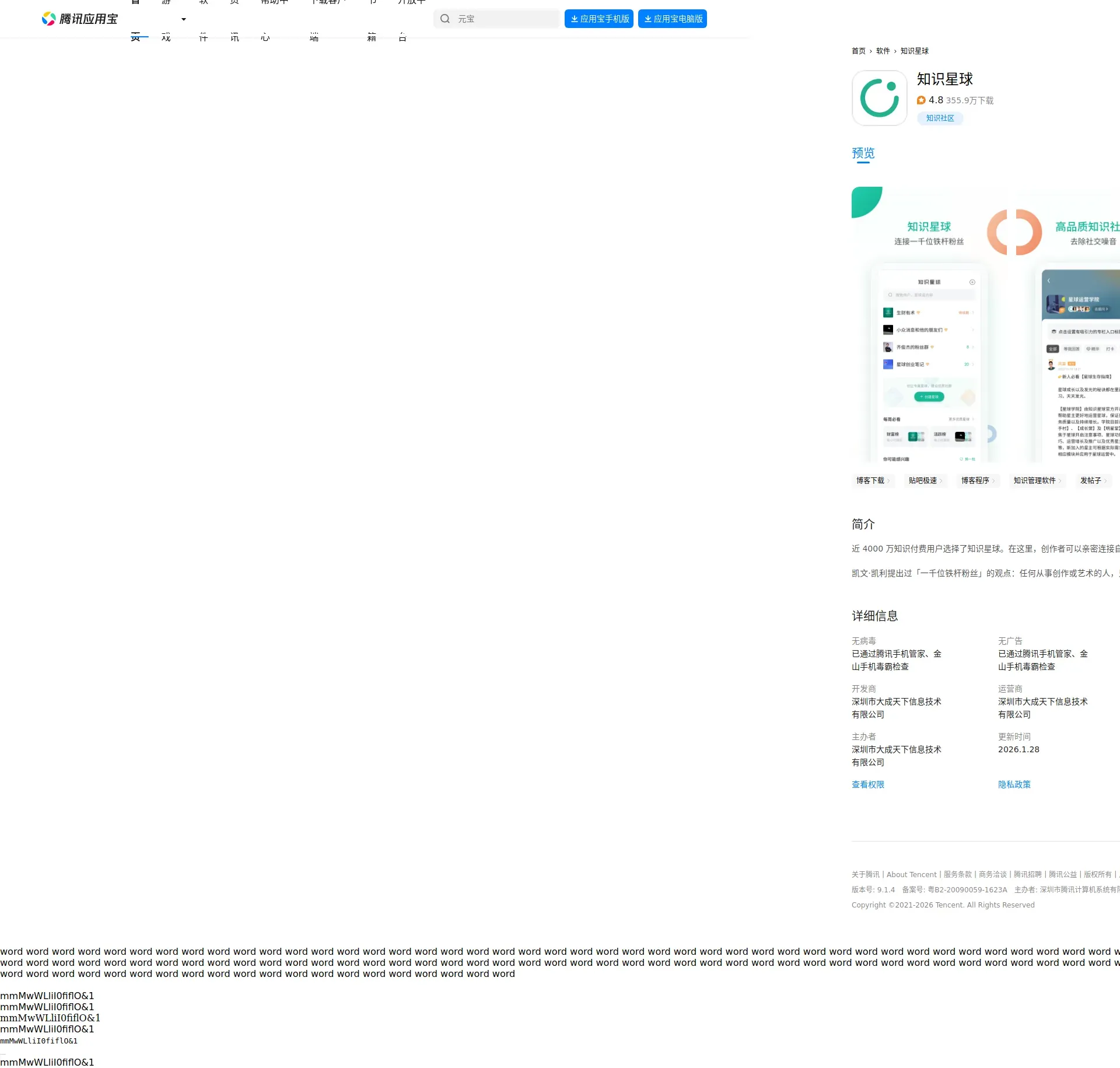The height and width of the screenshot is (1068, 1120).
Task: Select the 预览 tab
Action: click(x=863, y=153)
